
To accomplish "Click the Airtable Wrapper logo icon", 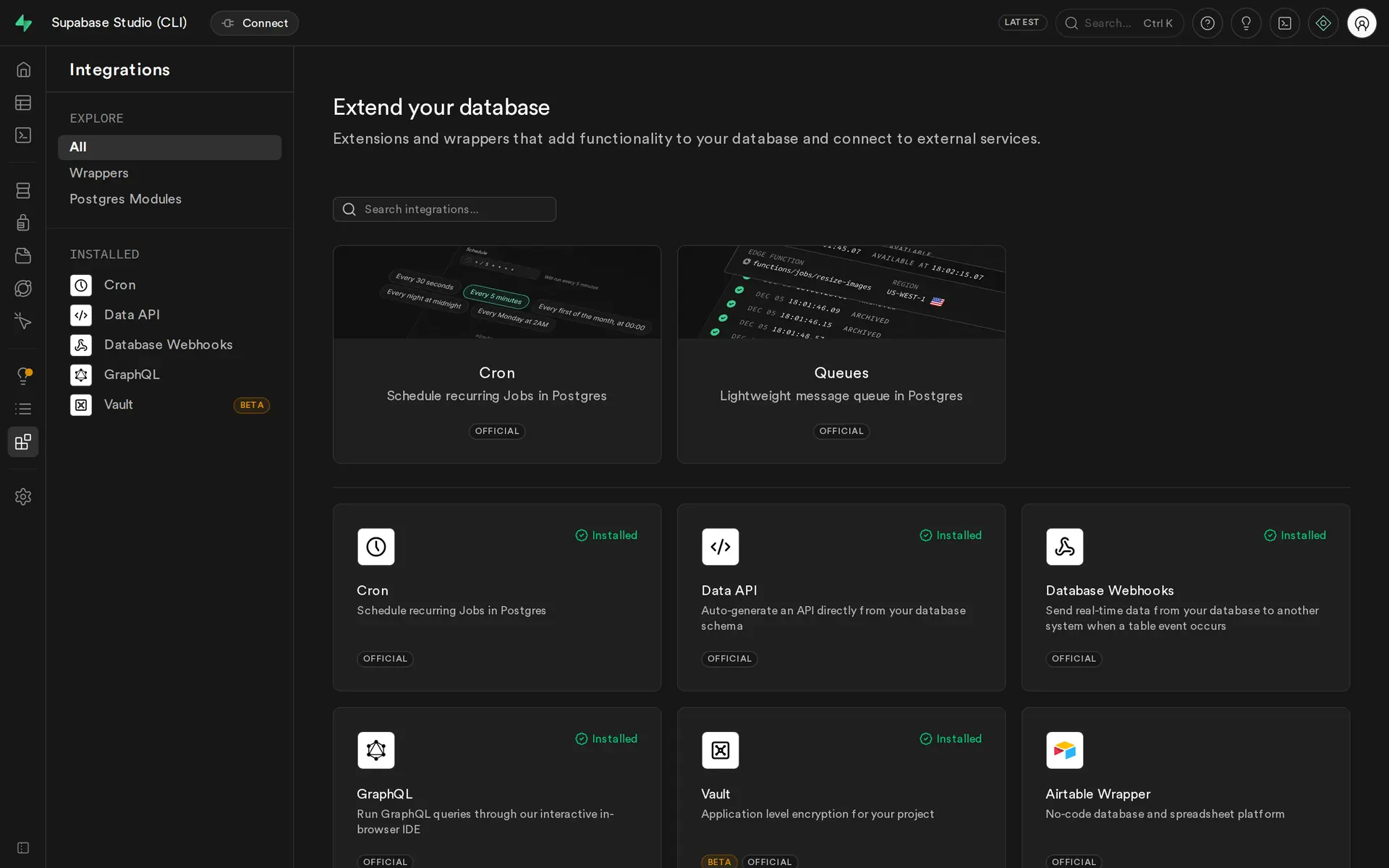I will coord(1064,750).
